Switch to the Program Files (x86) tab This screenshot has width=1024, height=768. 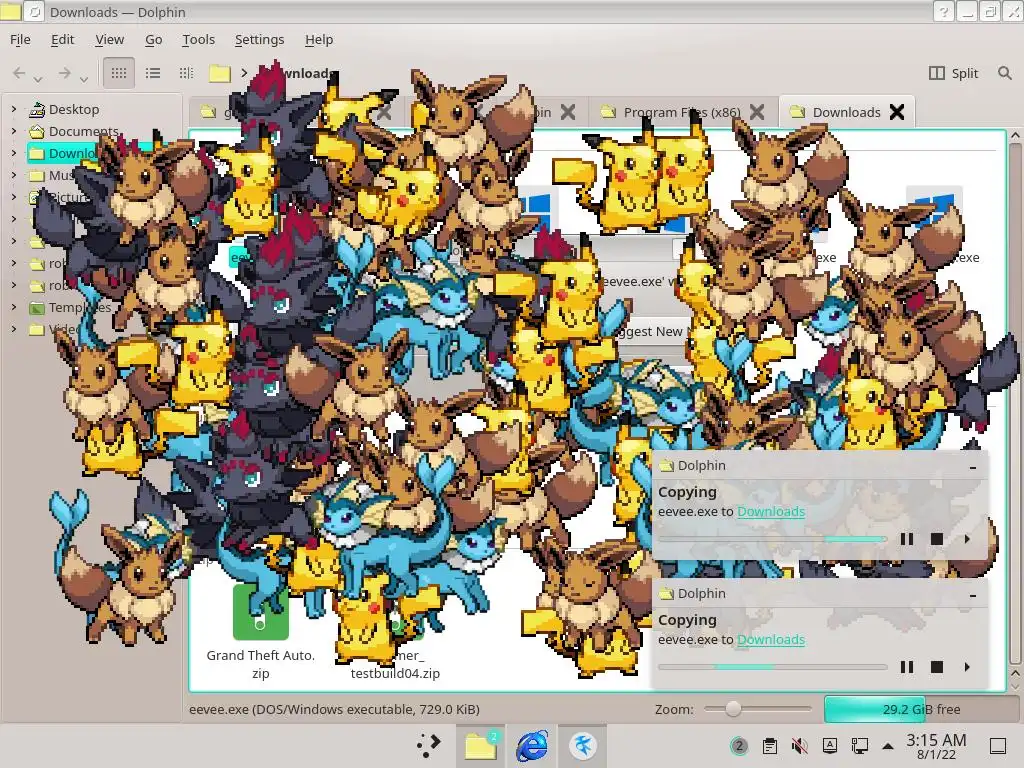coord(683,112)
